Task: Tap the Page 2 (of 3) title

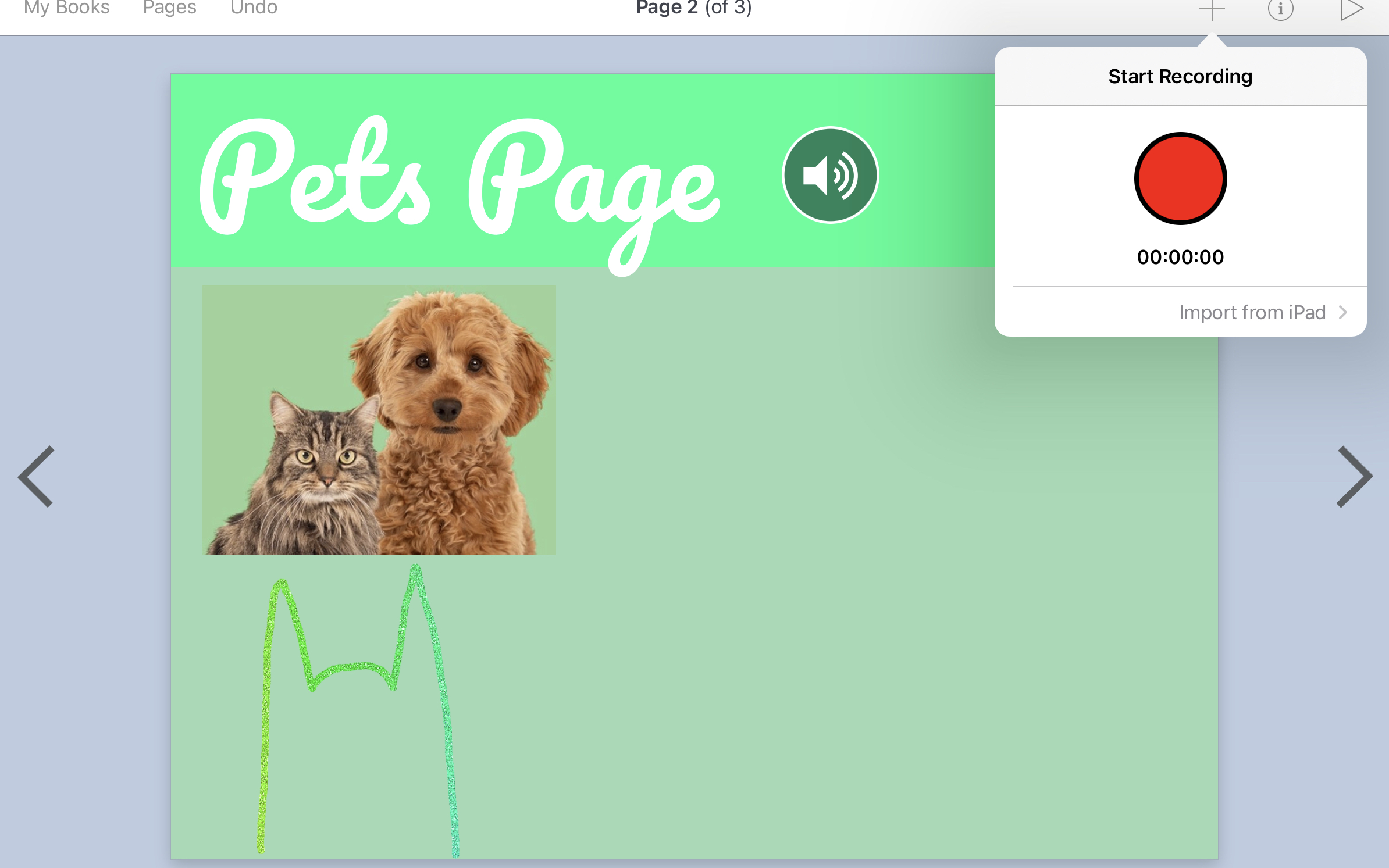Action: pyautogui.click(x=694, y=8)
